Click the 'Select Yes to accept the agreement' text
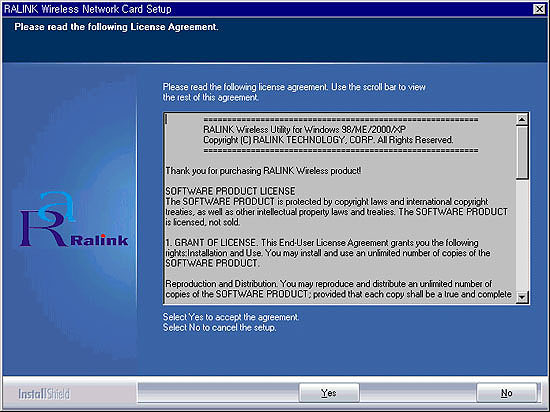The image size is (550, 412). point(231,317)
